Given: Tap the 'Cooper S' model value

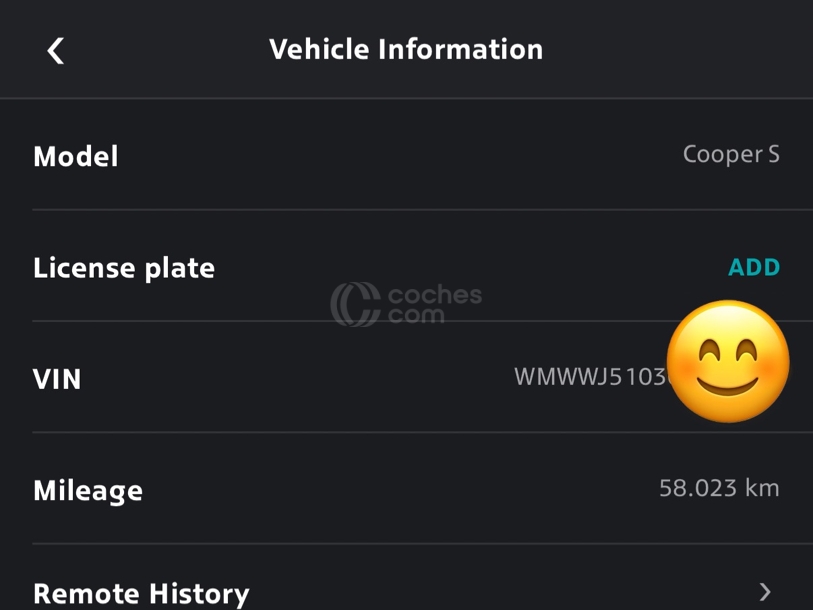Looking at the screenshot, I should [x=730, y=154].
